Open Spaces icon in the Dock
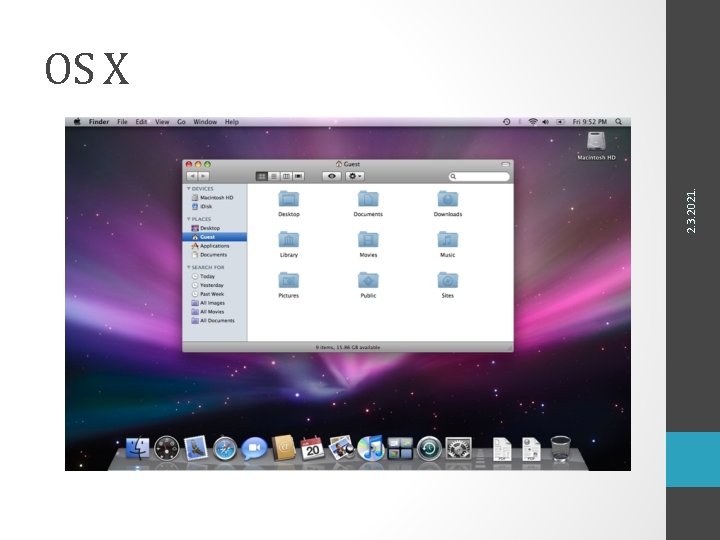Viewport: 720px width, 540px height. coord(400,449)
